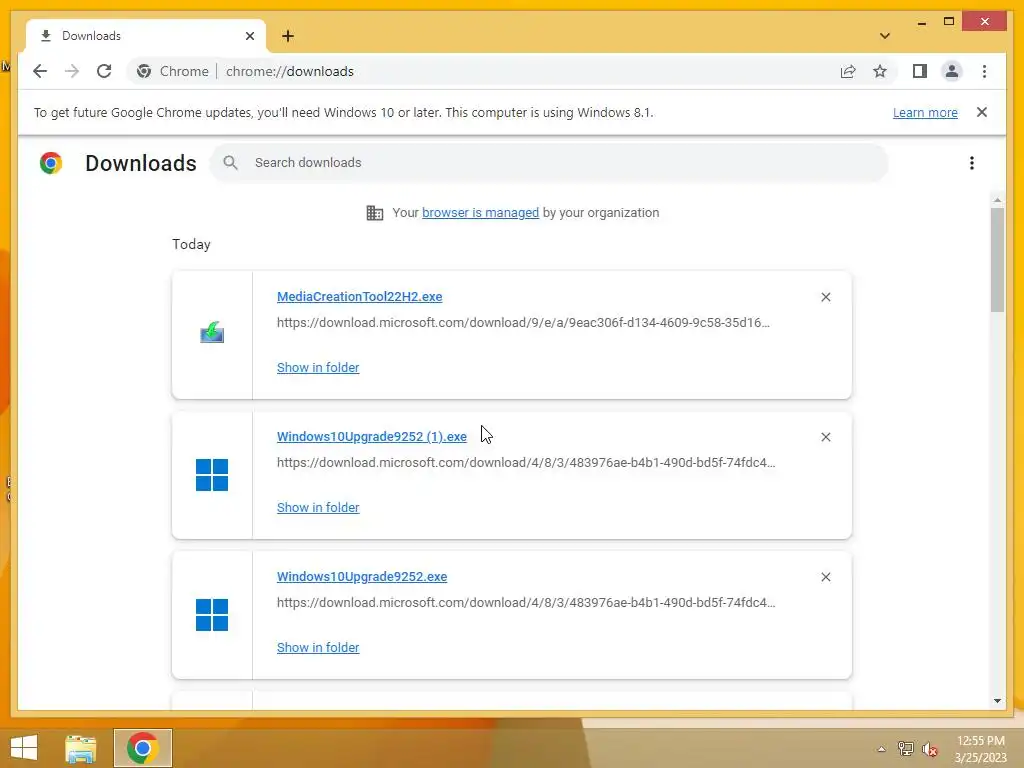Click the Windows10Upgrade9252.exe Windows icon
Screen dimensions: 1024x768
pyautogui.click(x=212, y=615)
